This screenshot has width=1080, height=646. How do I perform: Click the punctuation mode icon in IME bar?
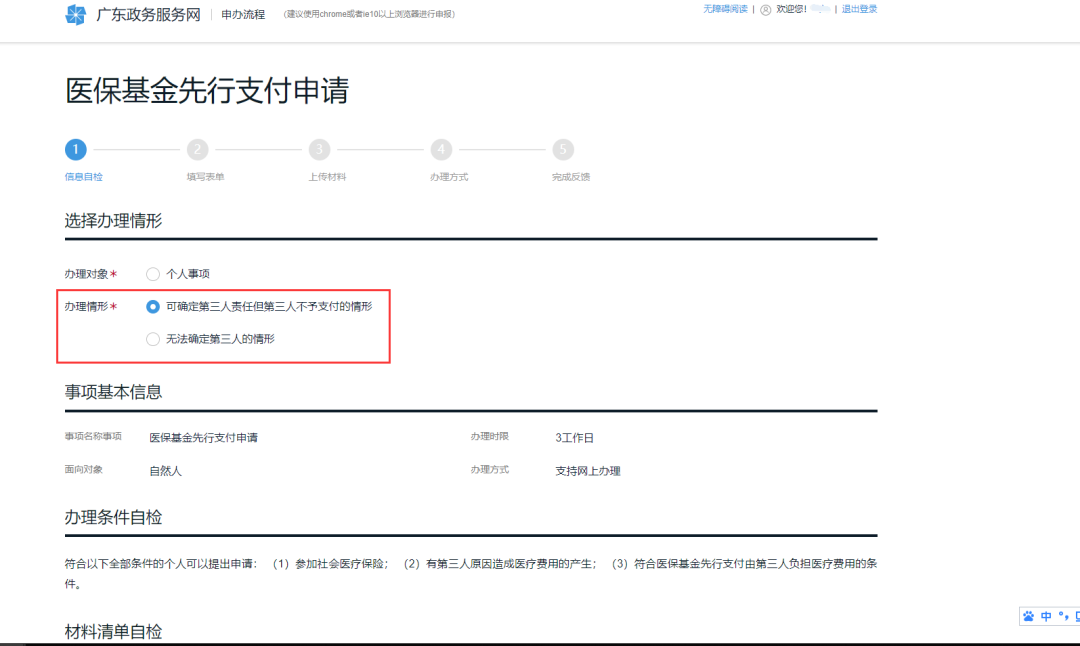point(1063,616)
